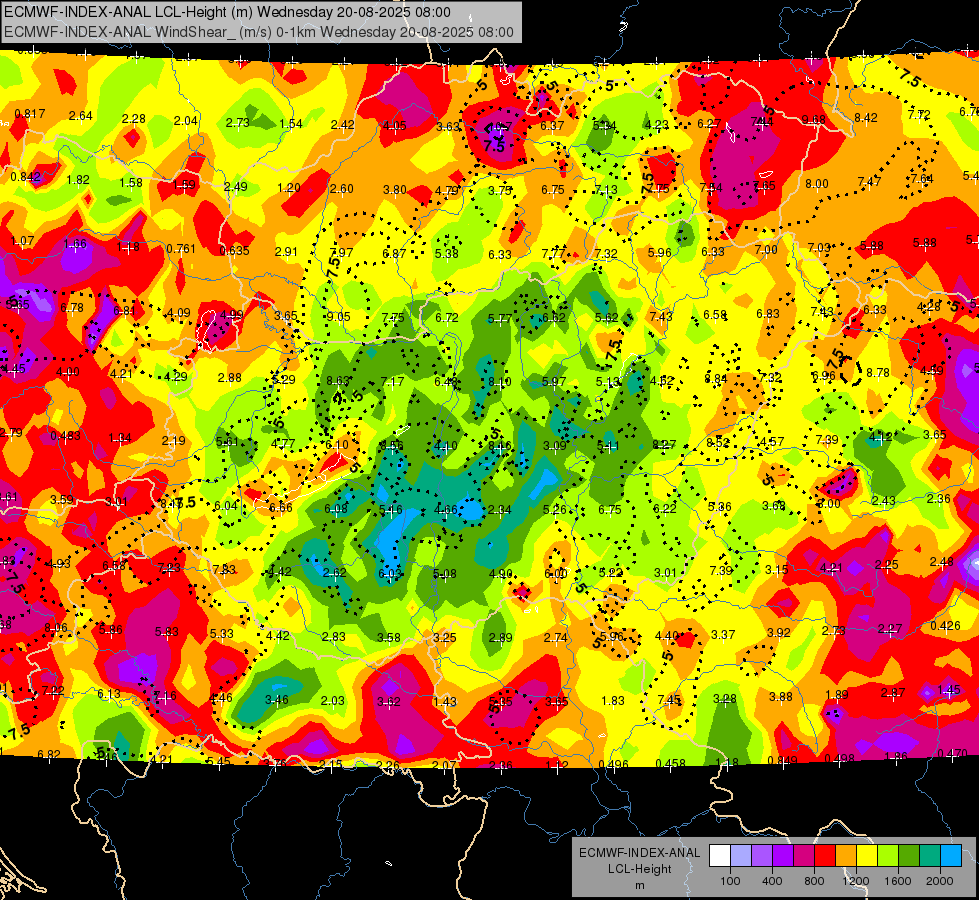Screen dimensions: 979x900
Task: Select the red legend swatch
Action: click(x=825, y=856)
